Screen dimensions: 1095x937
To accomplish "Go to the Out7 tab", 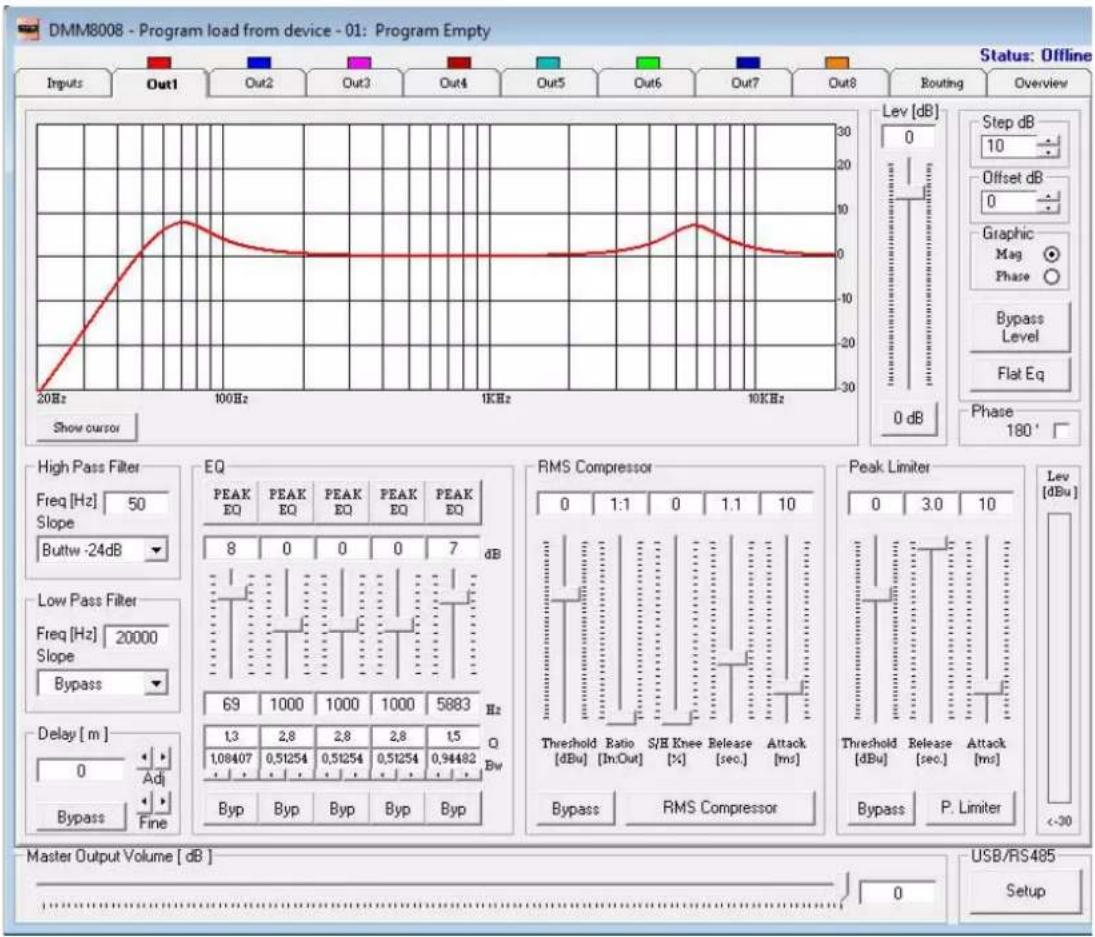I will [x=744, y=83].
